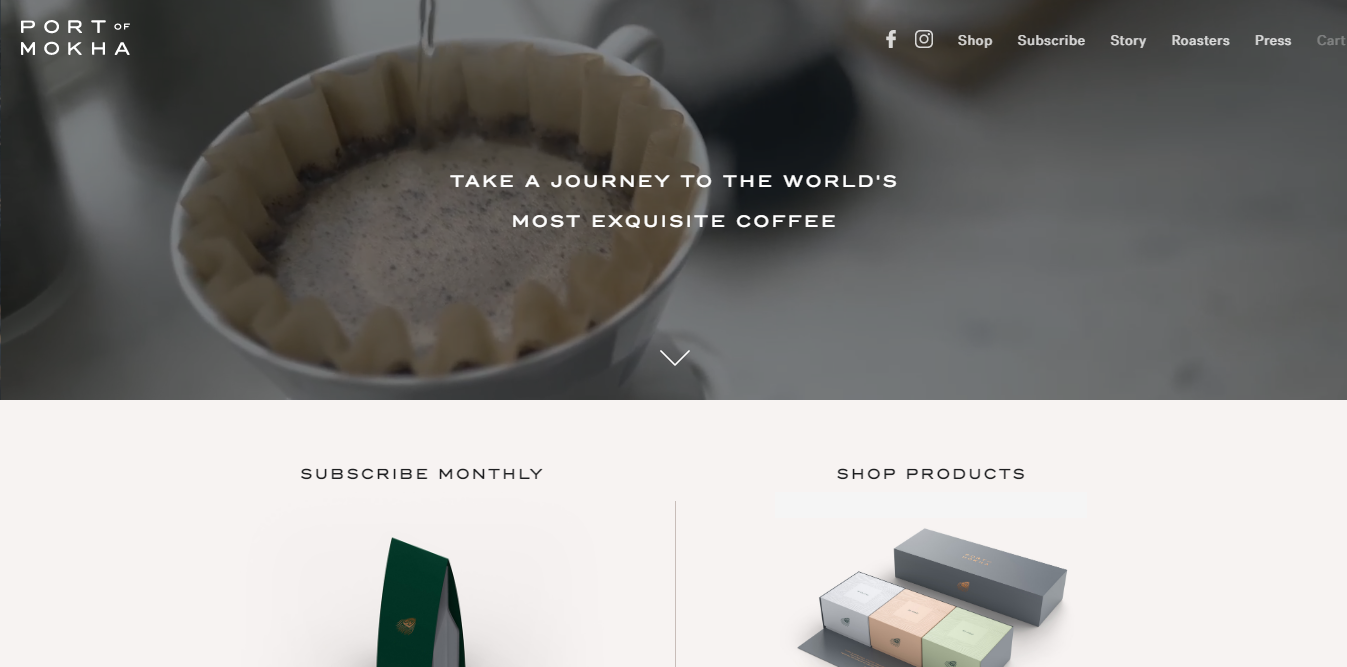Visit the Press page

[1273, 40]
